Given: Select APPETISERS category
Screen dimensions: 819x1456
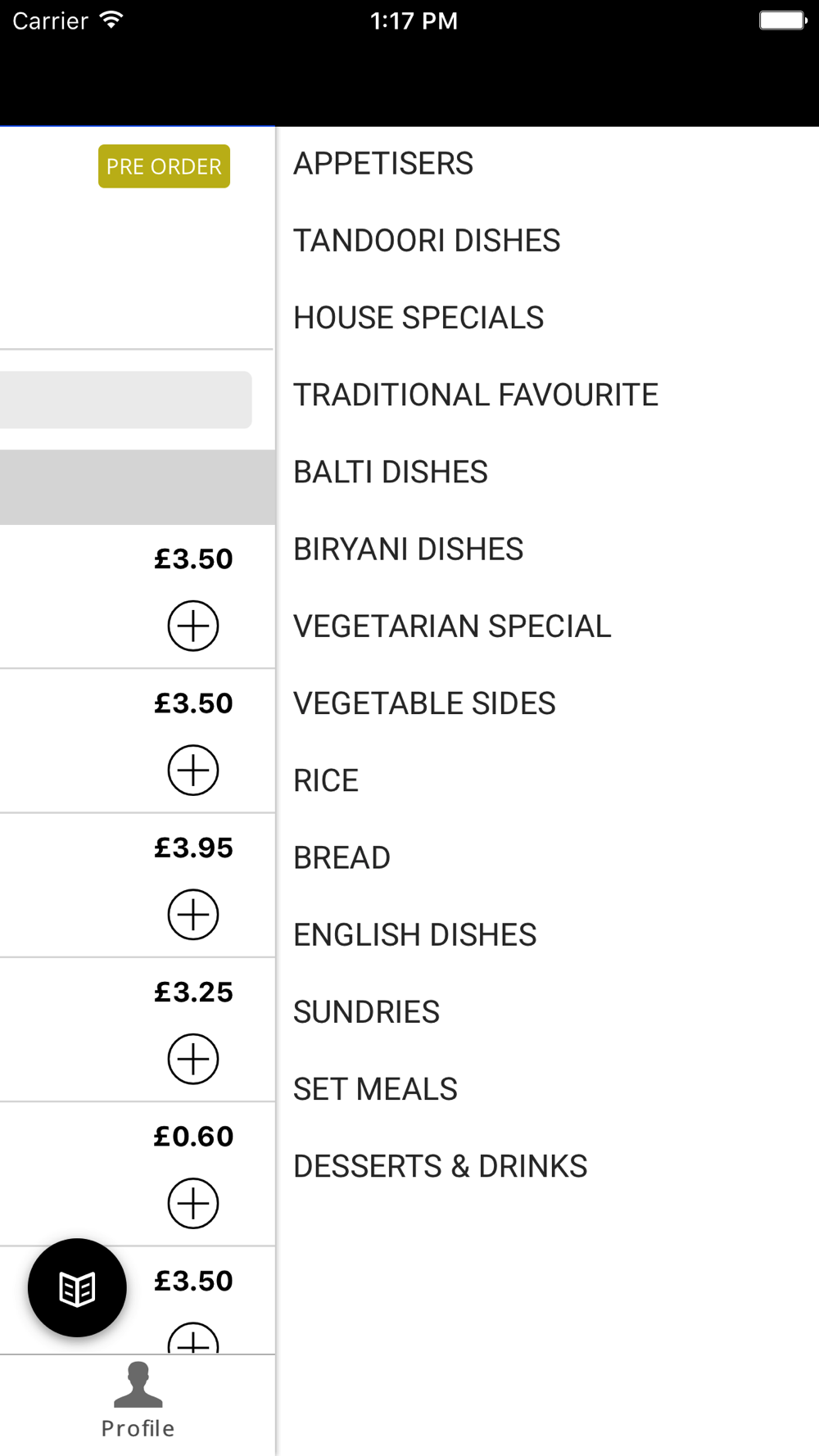Looking at the screenshot, I should tap(383, 164).
